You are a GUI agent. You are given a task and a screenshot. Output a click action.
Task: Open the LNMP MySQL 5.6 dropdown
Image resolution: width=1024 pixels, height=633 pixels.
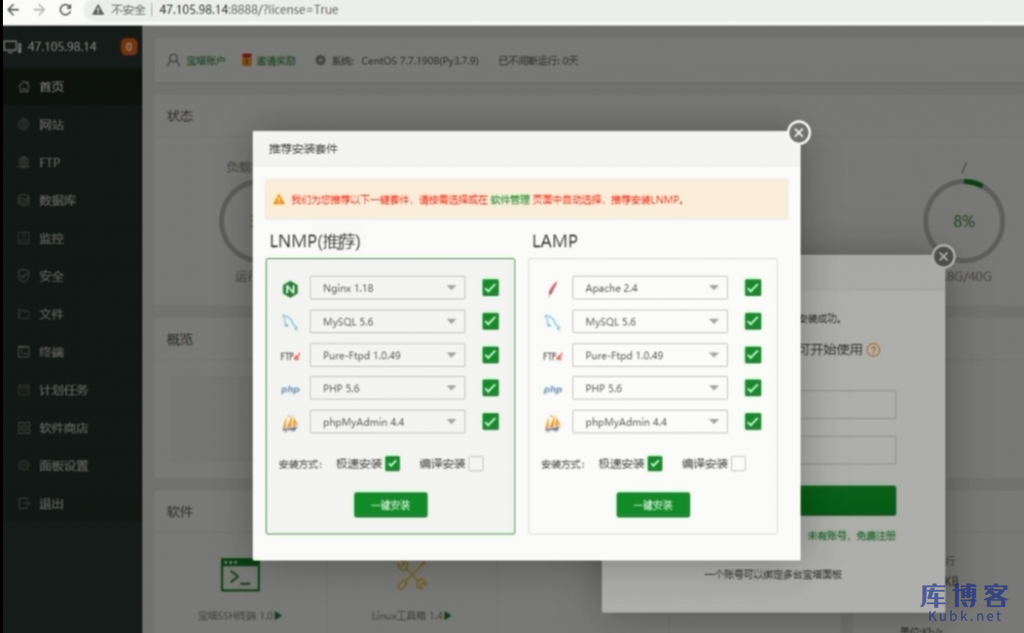click(387, 321)
